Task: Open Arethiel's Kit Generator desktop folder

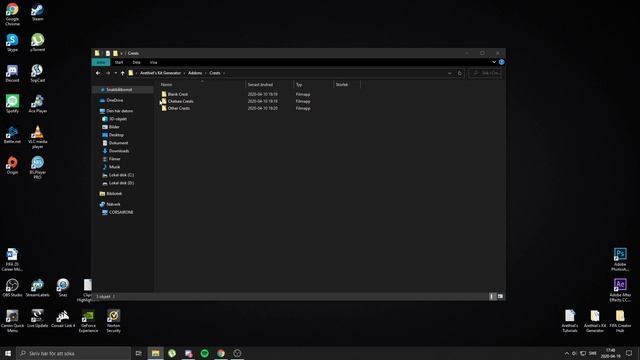Action: coord(595,321)
